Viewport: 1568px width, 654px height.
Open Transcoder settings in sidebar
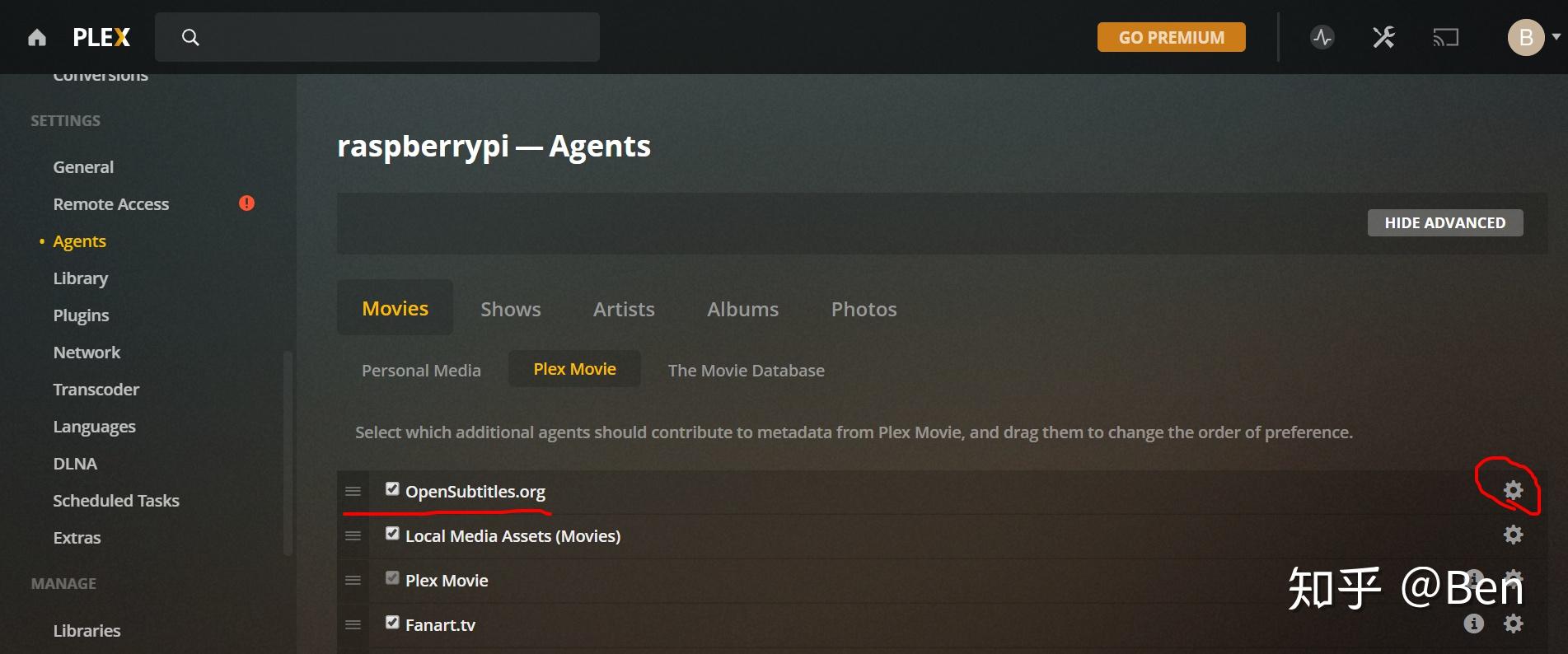point(96,390)
